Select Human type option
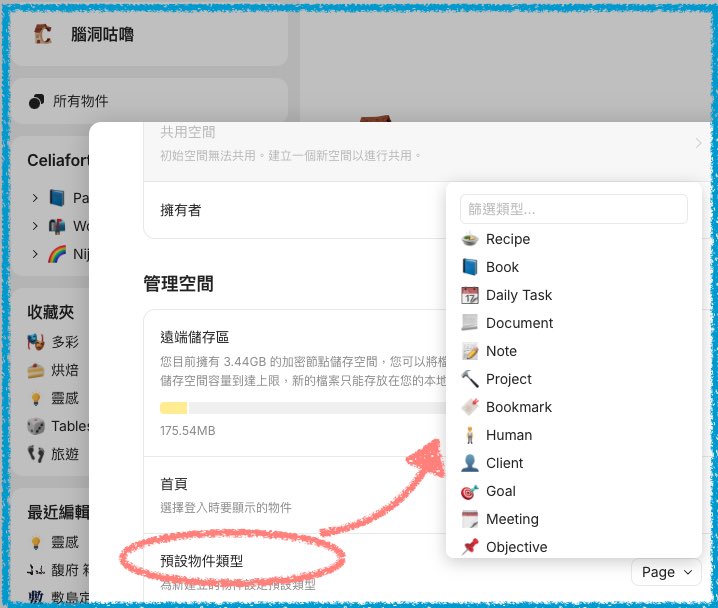 508,435
